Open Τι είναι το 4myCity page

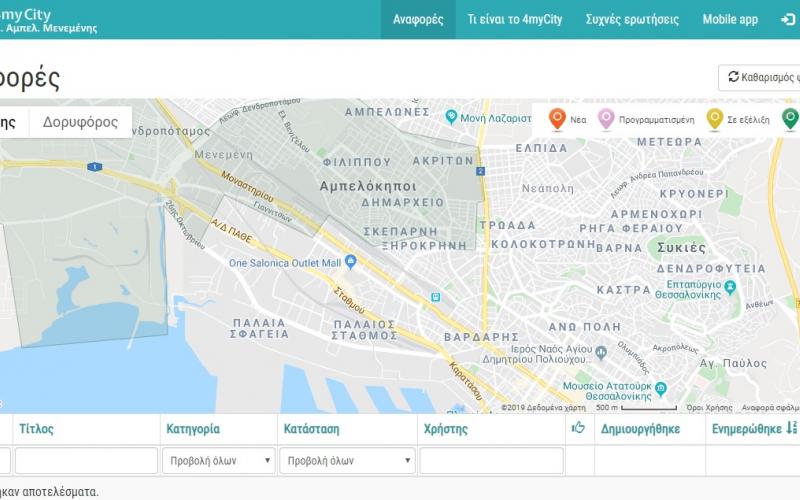pos(514,19)
